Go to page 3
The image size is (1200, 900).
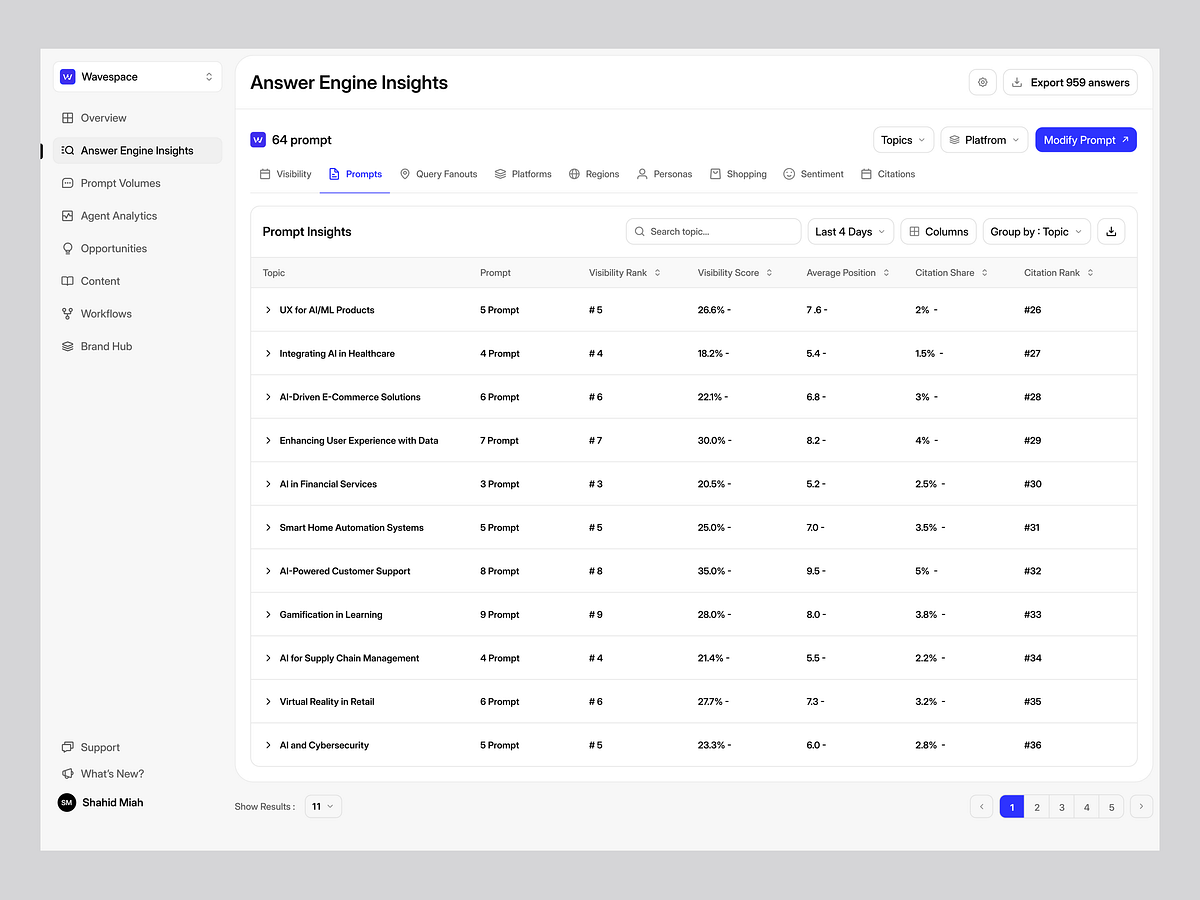coord(1062,807)
